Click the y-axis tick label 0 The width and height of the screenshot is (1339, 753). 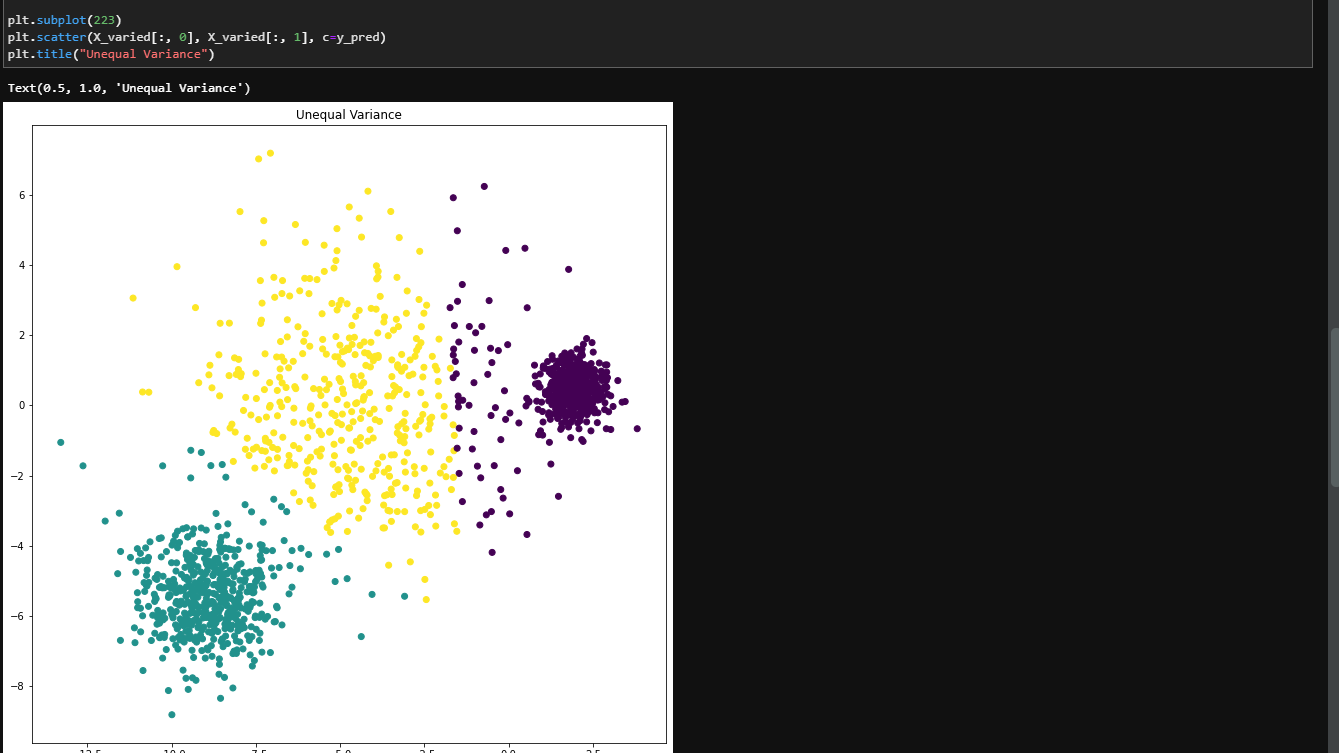[x=20, y=406]
